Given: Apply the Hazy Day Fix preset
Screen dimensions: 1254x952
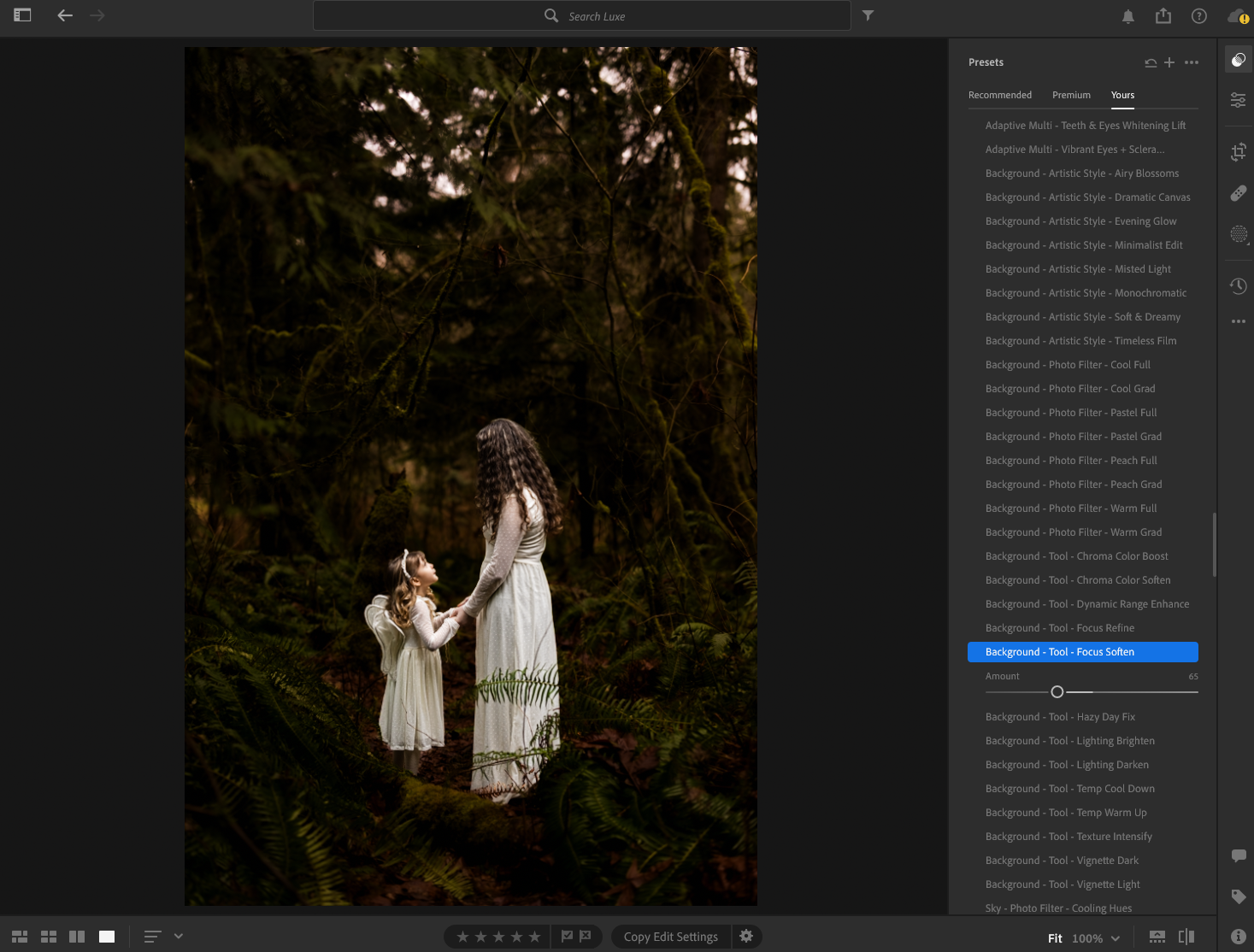Looking at the screenshot, I should pos(1060,717).
